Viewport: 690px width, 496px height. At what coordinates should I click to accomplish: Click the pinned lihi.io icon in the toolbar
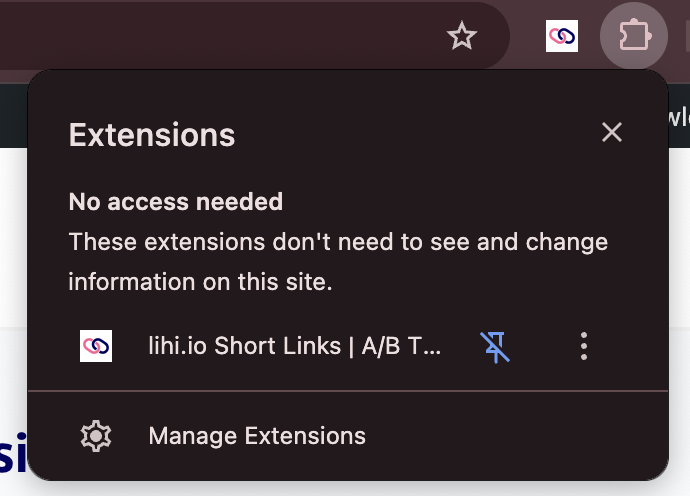[562, 37]
